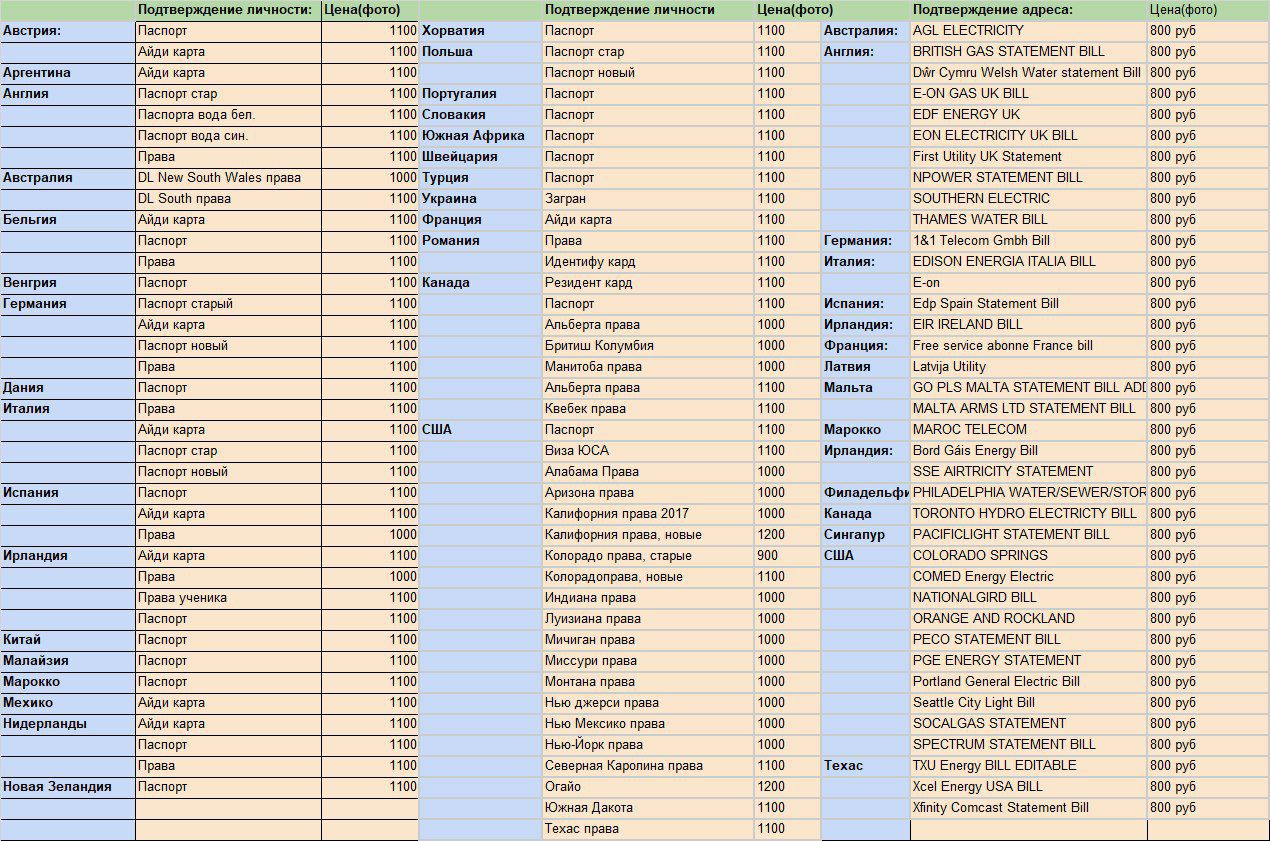Select the 'Алабама Права' cell
The image size is (1270, 841).
pyautogui.click(x=648, y=472)
